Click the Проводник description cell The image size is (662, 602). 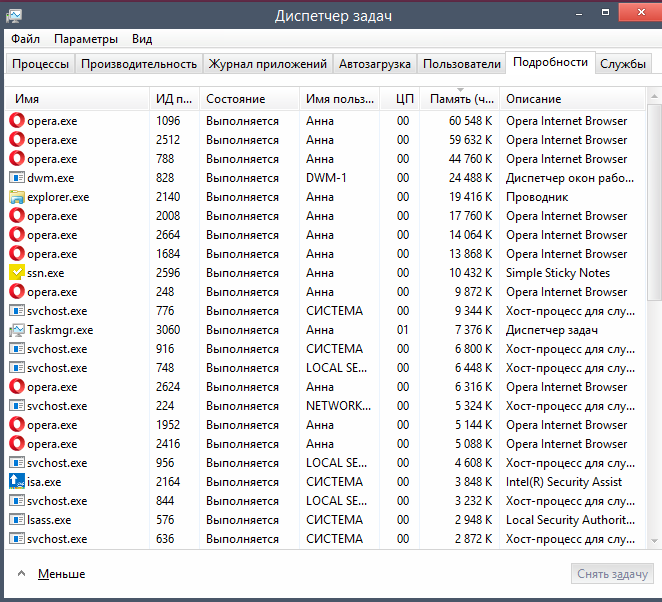click(537, 197)
